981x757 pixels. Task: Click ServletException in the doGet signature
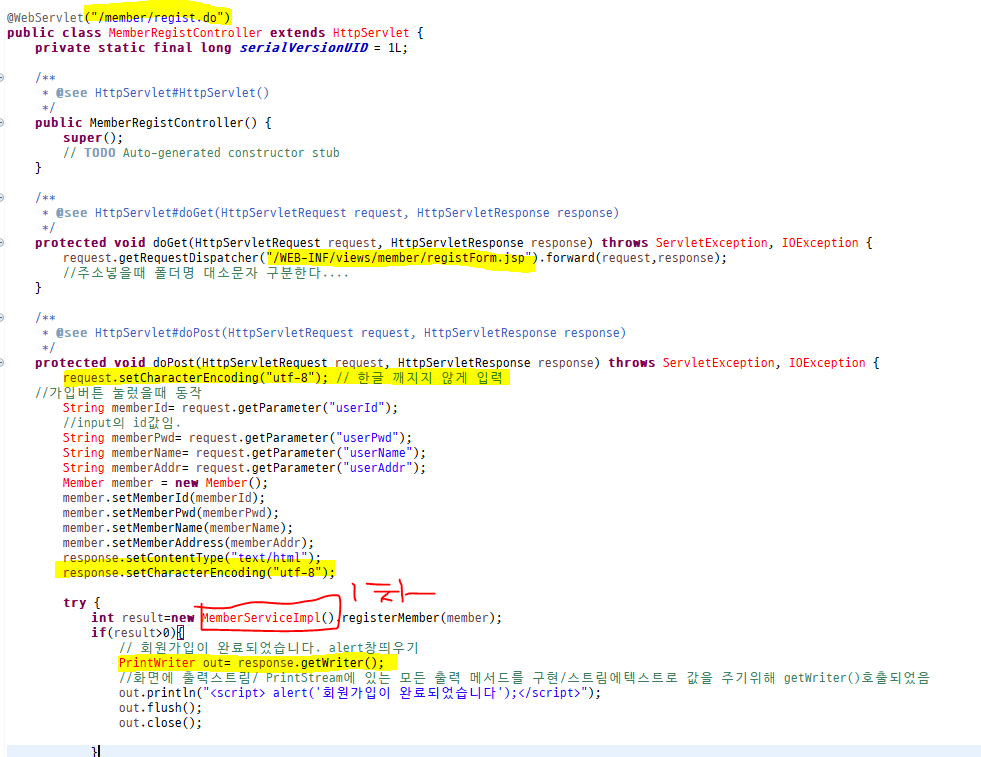(x=711, y=243)
